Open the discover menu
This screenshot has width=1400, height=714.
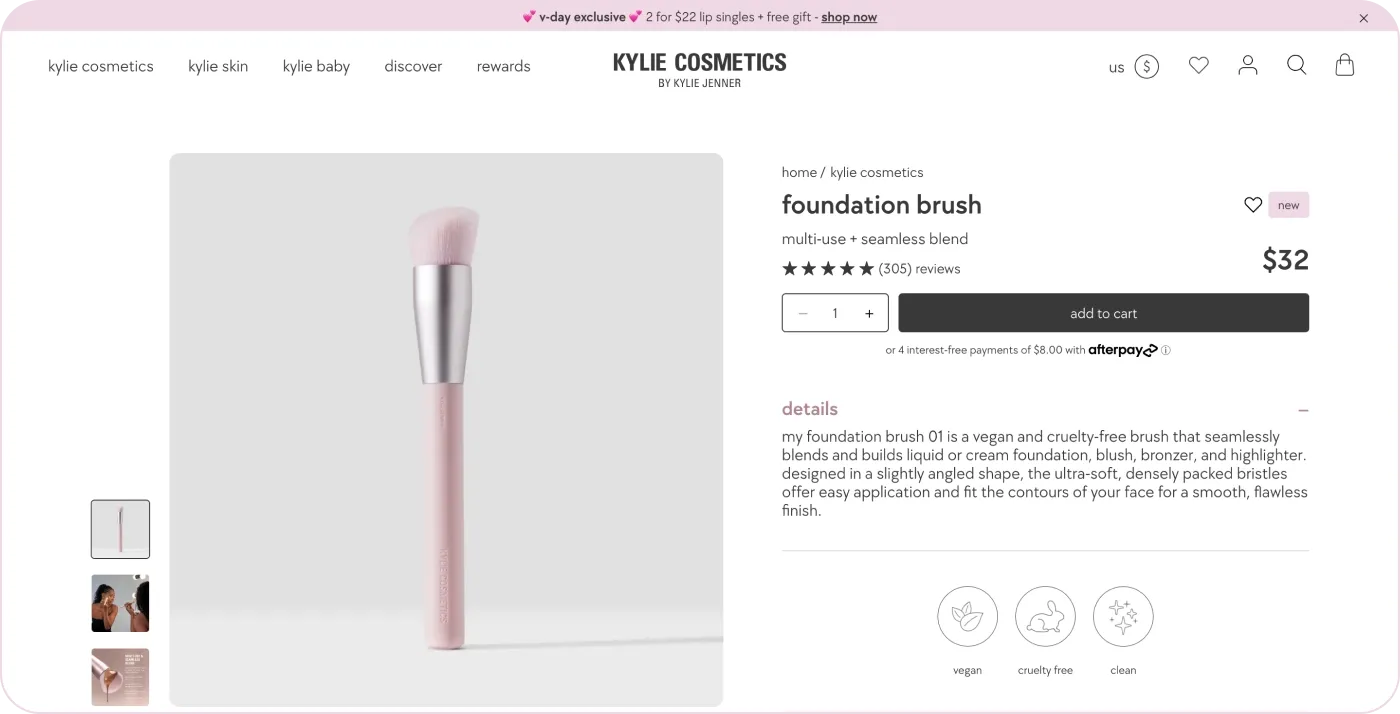click(413, 66)
